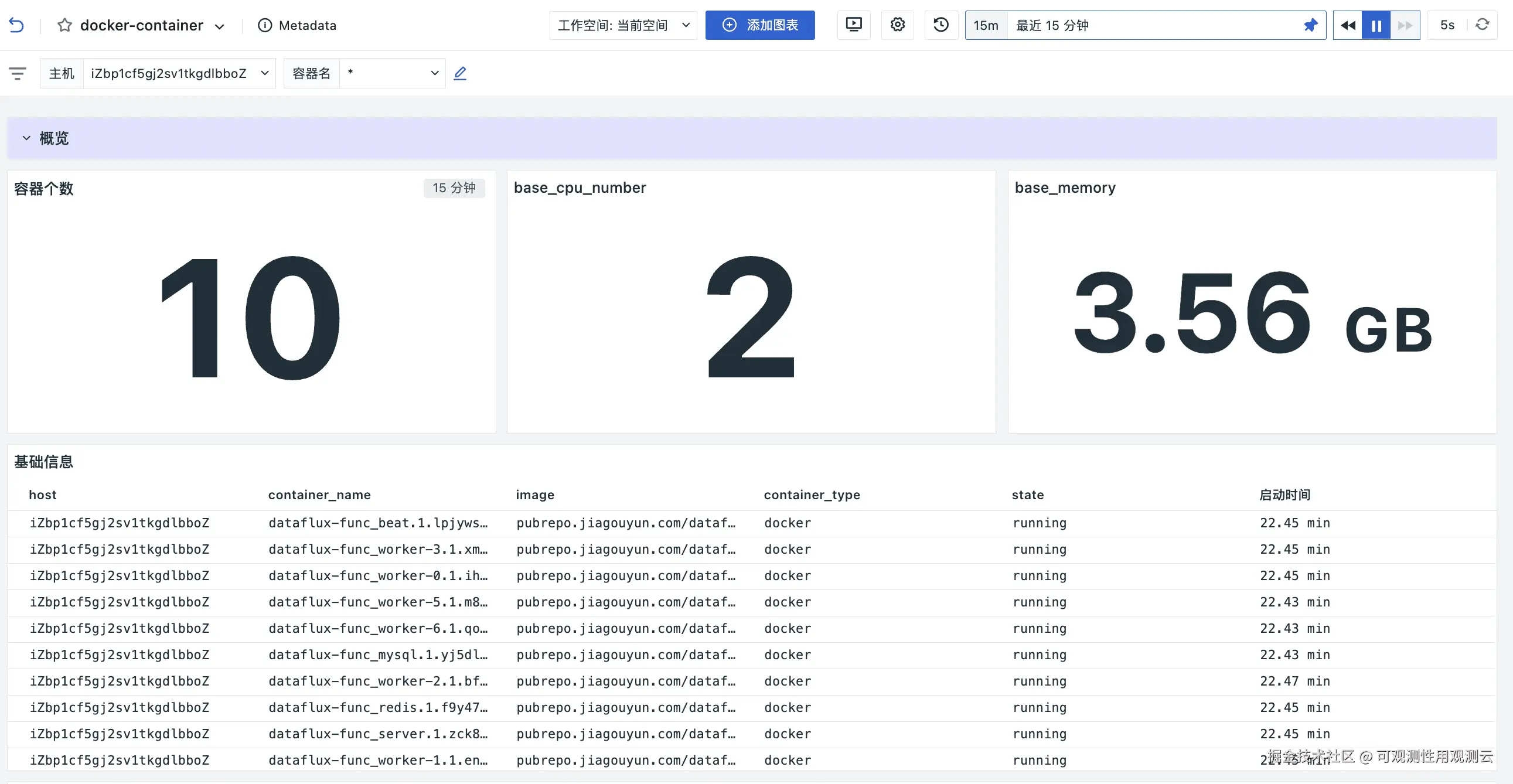The width and height of the screenshot is (1513, 784).
Task: Click the back arrow icon
Action: tap(16, 25)
